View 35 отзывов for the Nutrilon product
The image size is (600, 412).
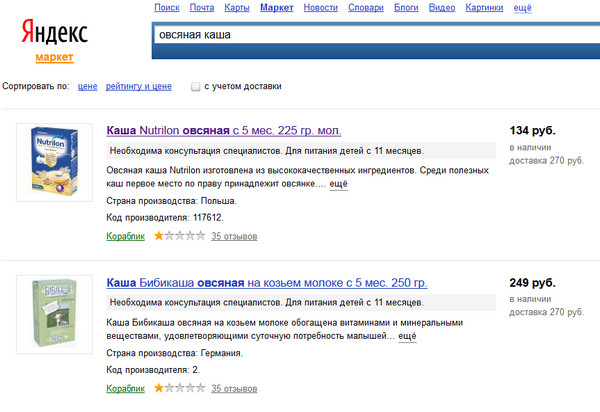(234, 236)
